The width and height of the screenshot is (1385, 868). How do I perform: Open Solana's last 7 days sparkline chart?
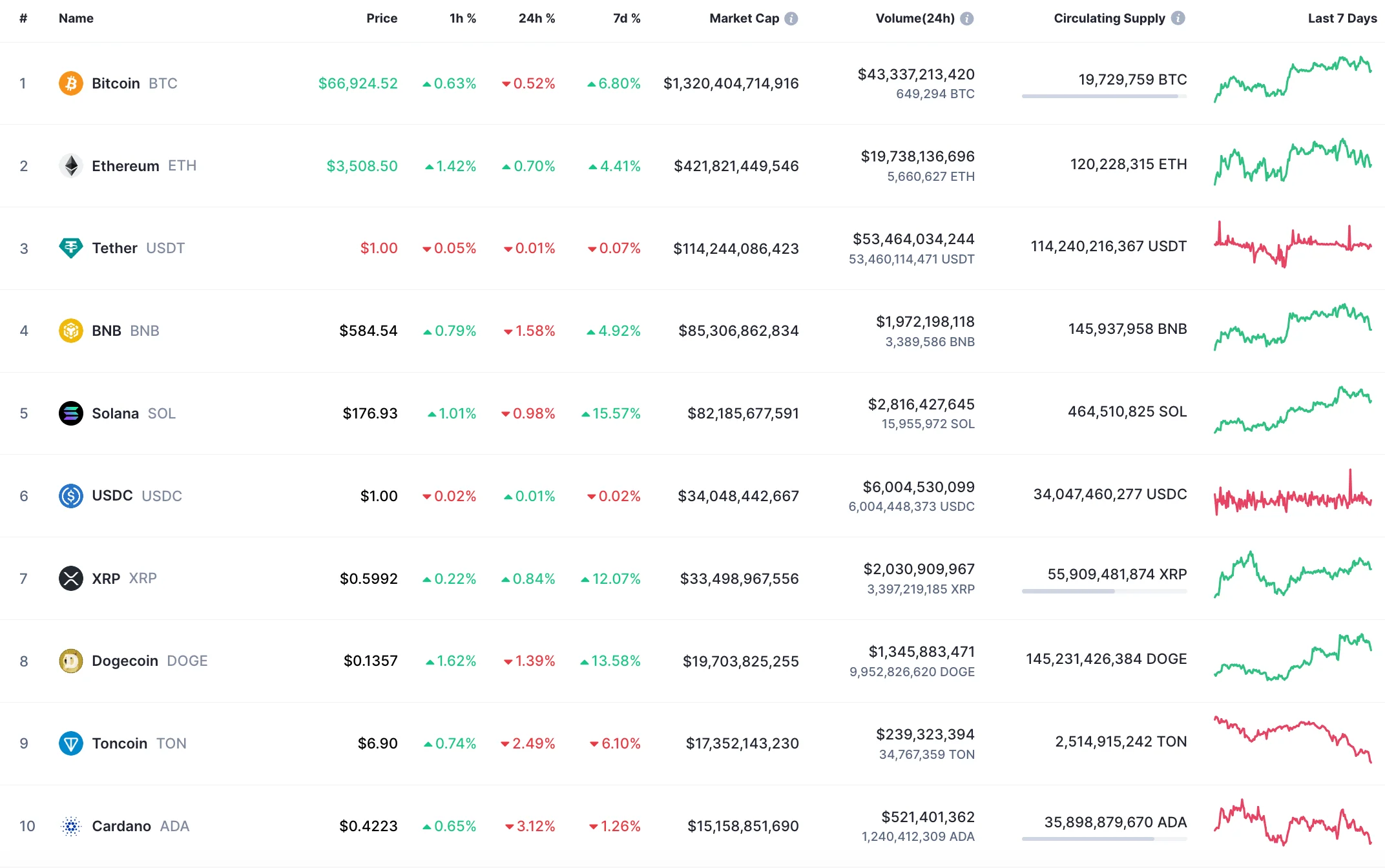pos(1292,411)
